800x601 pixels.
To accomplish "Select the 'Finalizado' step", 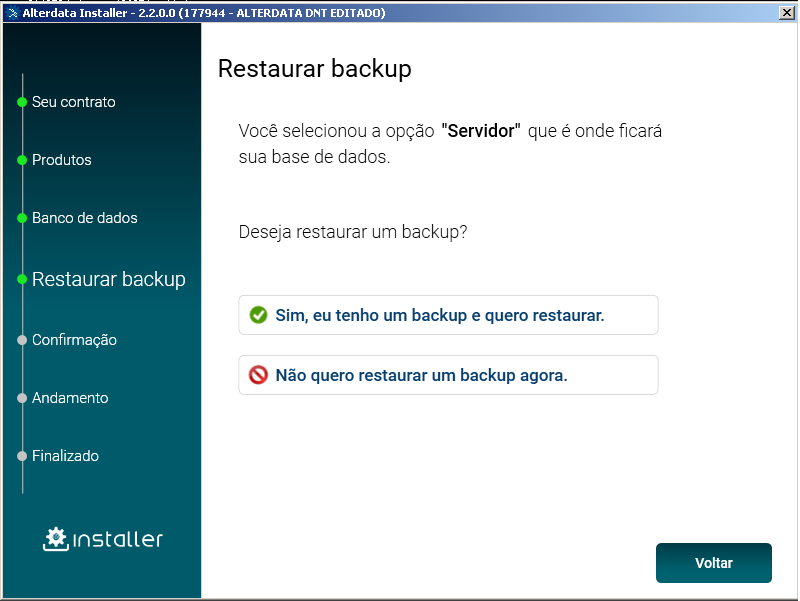I will coord(65,456).
